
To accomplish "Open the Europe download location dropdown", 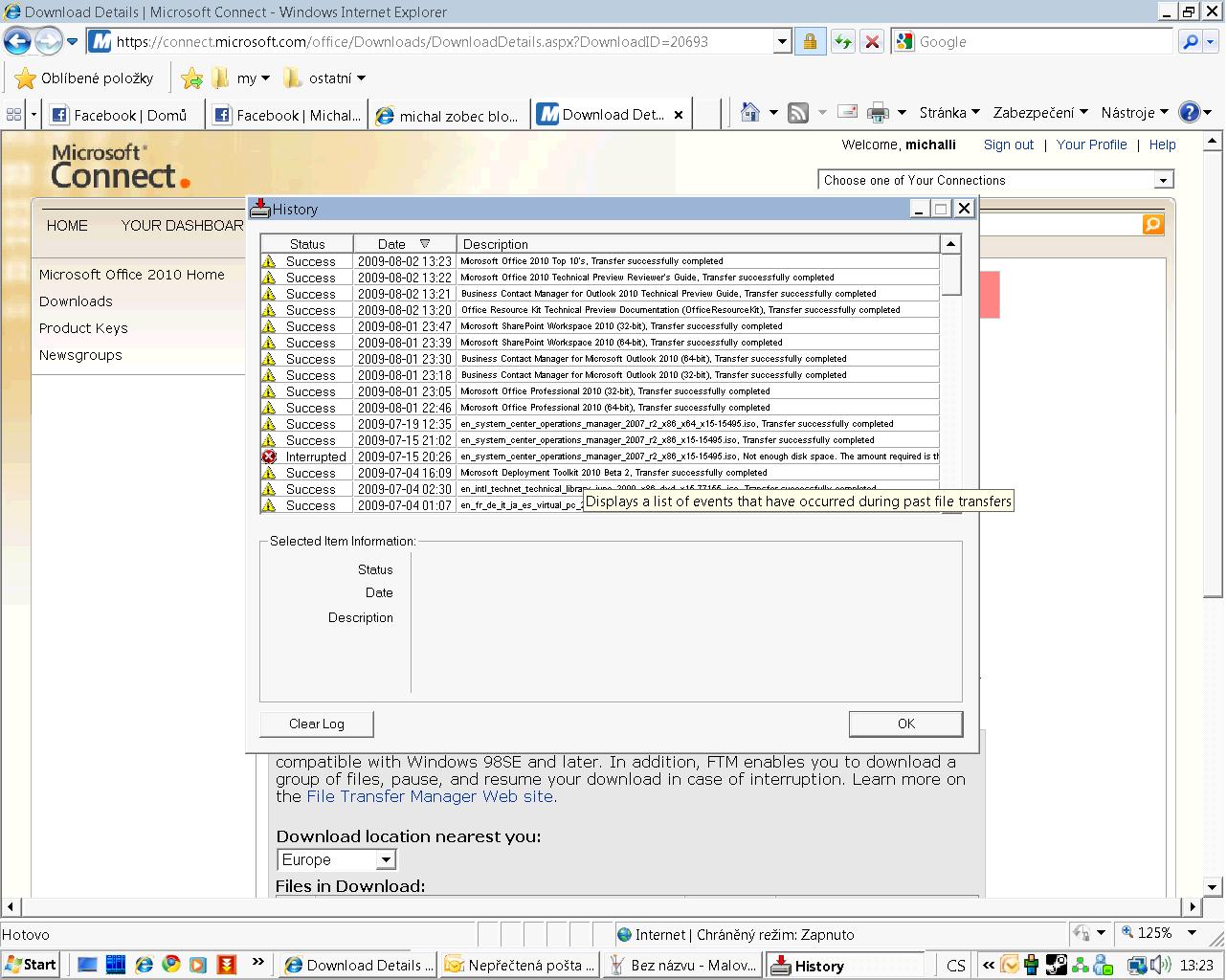I will 337,859.
